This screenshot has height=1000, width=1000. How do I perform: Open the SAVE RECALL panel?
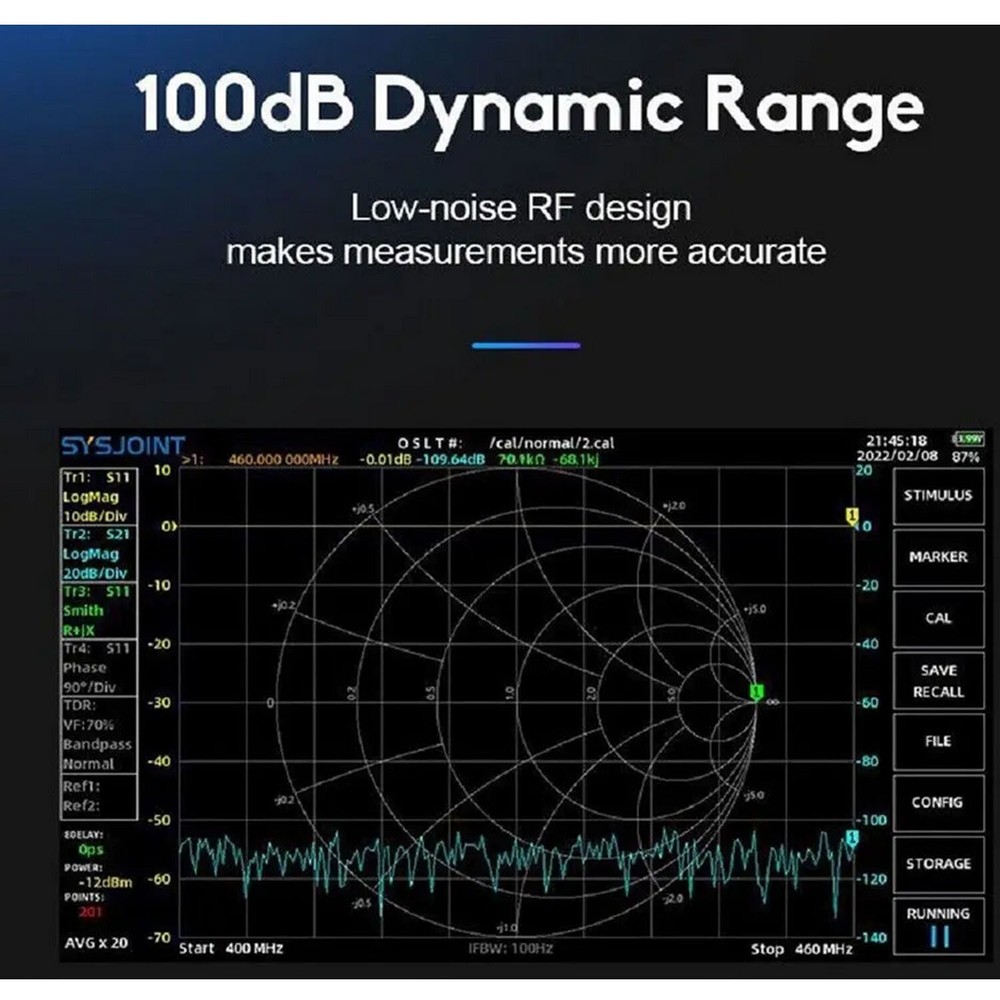pyautogui.click(x=938, y=680)
